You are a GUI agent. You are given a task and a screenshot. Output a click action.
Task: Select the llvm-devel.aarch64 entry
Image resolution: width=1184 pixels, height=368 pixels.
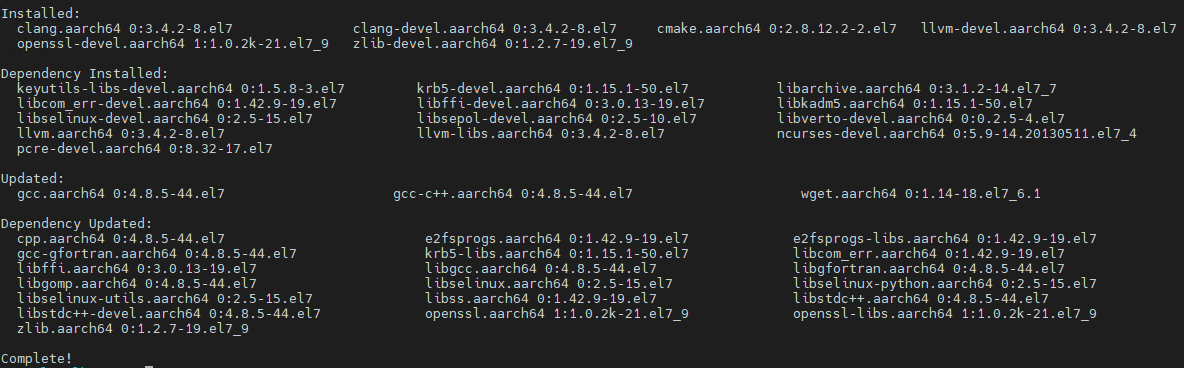[1049, 29]
